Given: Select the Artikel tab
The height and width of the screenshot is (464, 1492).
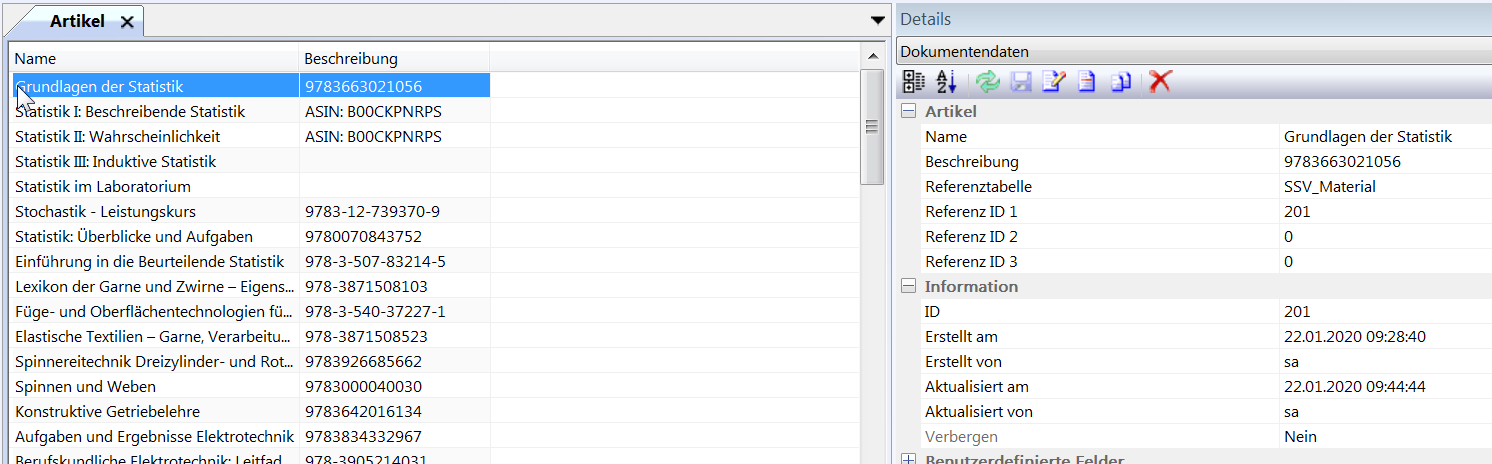Looking at the screenshot, I should coord(77,22).
